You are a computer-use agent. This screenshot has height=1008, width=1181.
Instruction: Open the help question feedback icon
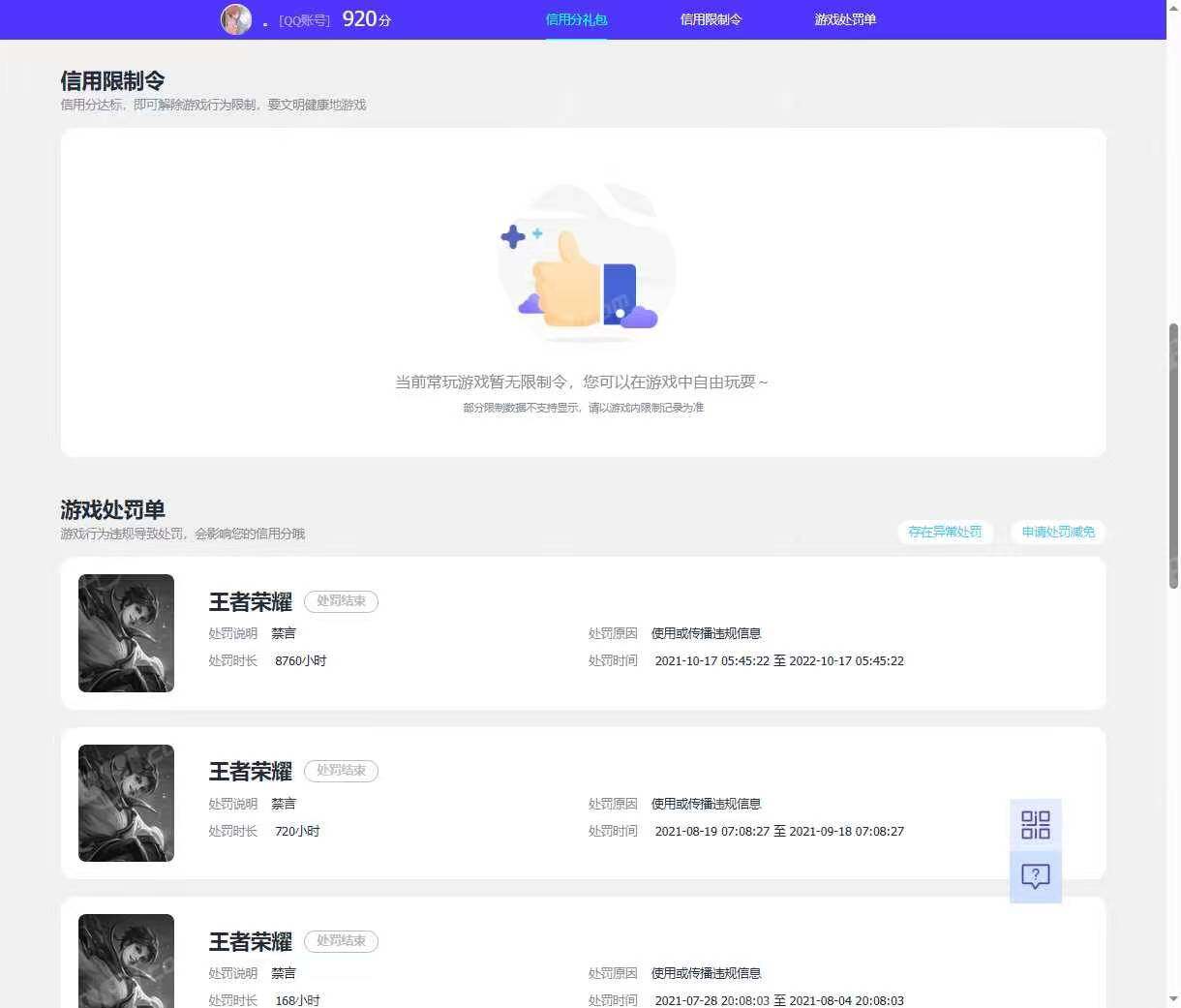1036,877
